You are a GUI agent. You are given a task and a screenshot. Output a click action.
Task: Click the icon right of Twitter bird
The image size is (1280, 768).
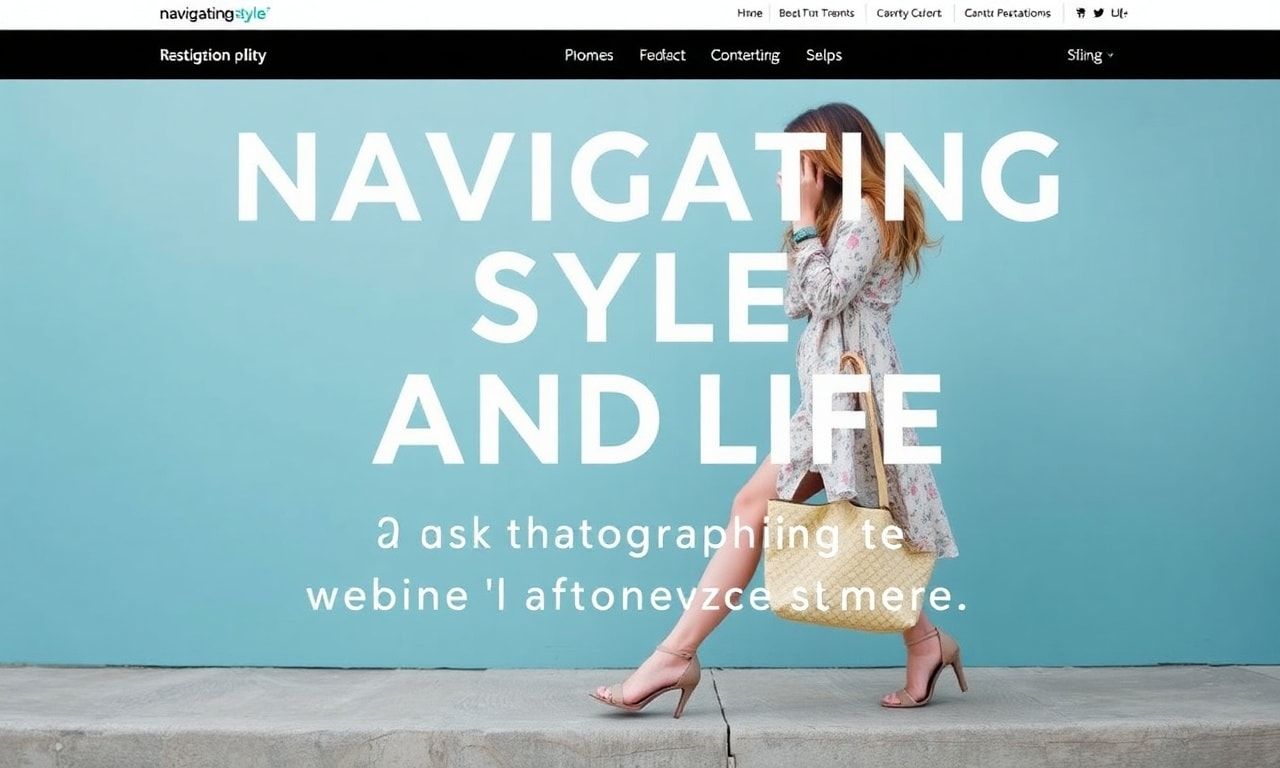(1120, 13)
